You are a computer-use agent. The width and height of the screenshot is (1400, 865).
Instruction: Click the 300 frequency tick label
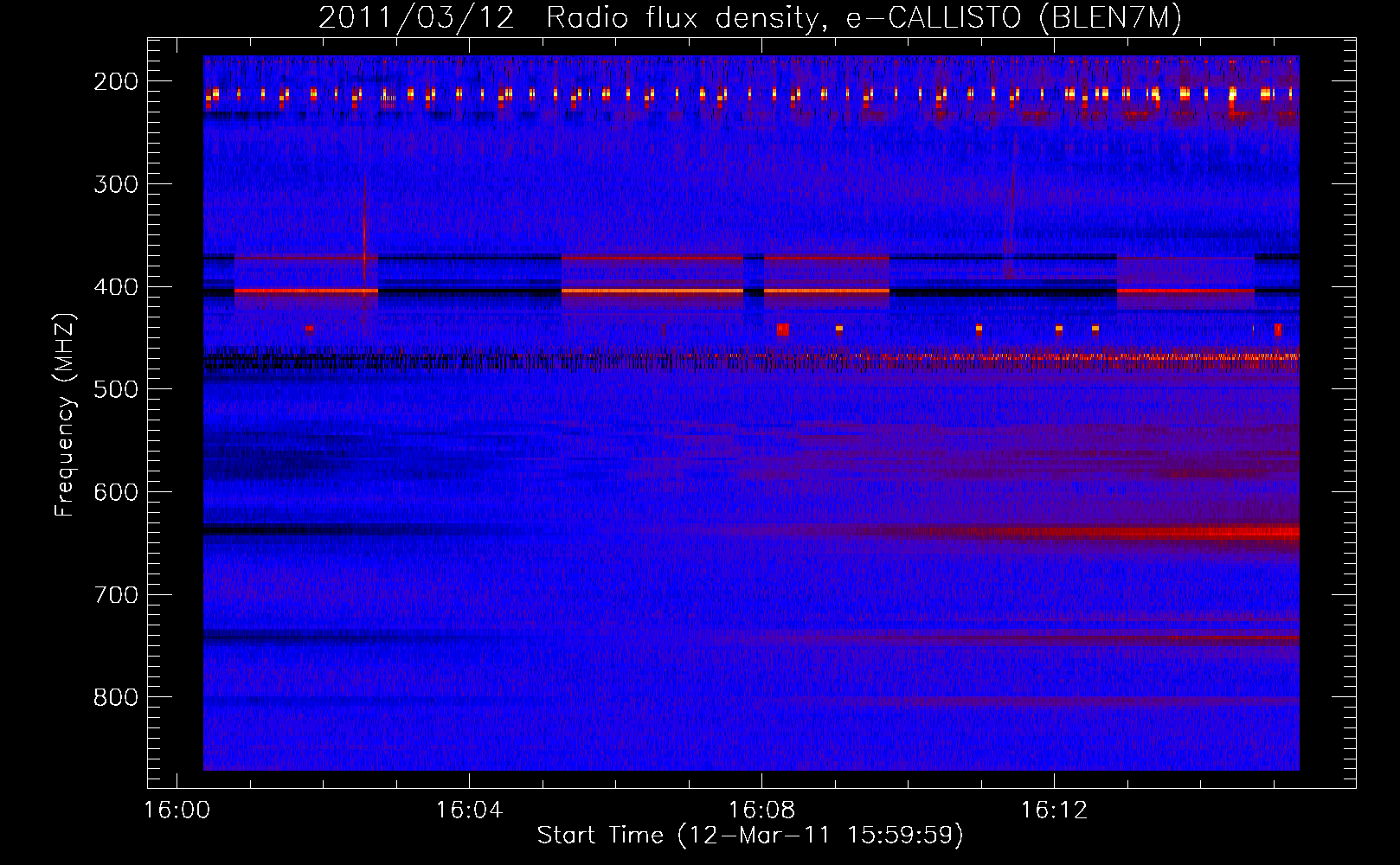pos(116,184)
